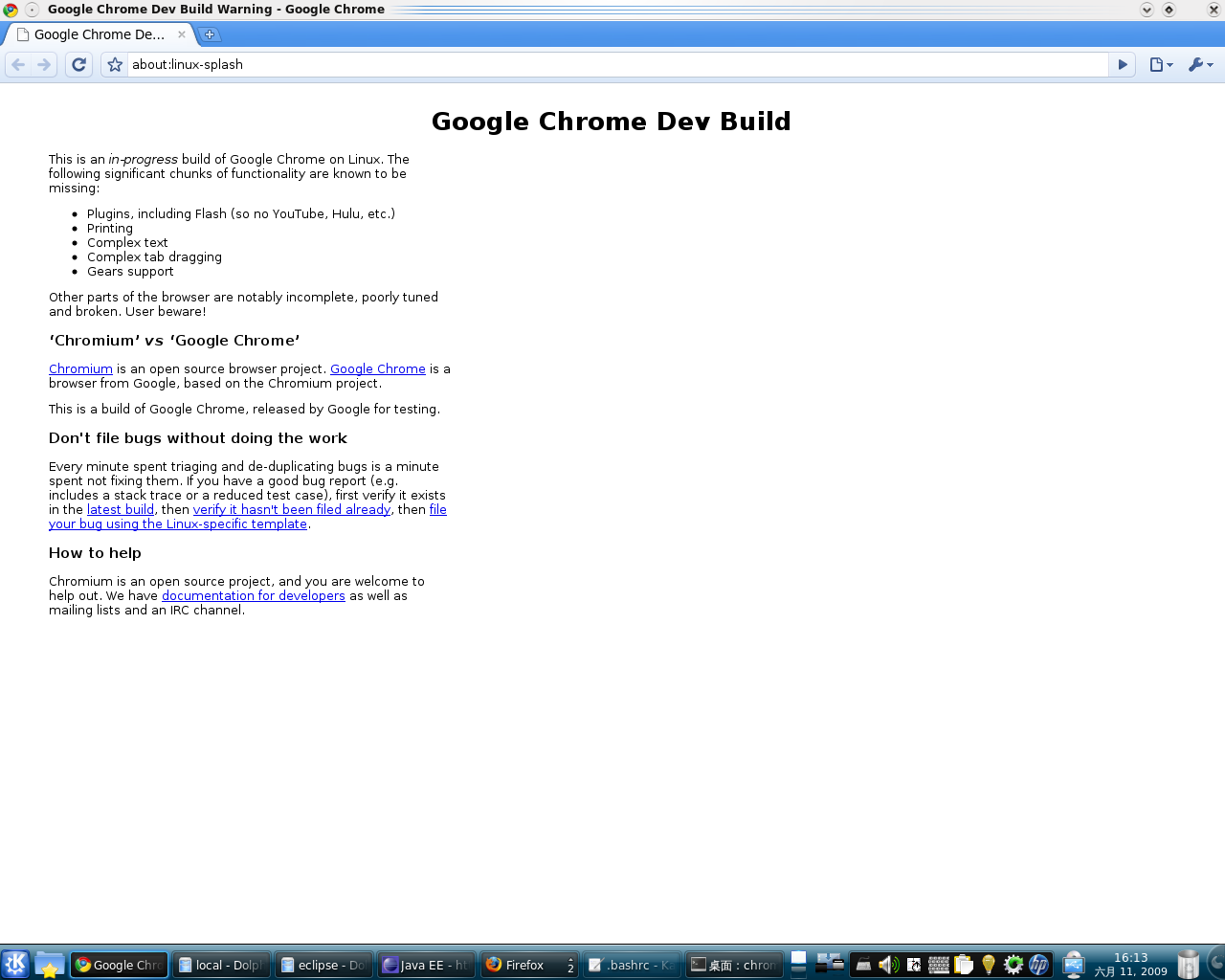Image resolution: width=1225 pixels, height=980 pixels.
Task: Open the HP tray icon
Action: (x=1038, y=965)
